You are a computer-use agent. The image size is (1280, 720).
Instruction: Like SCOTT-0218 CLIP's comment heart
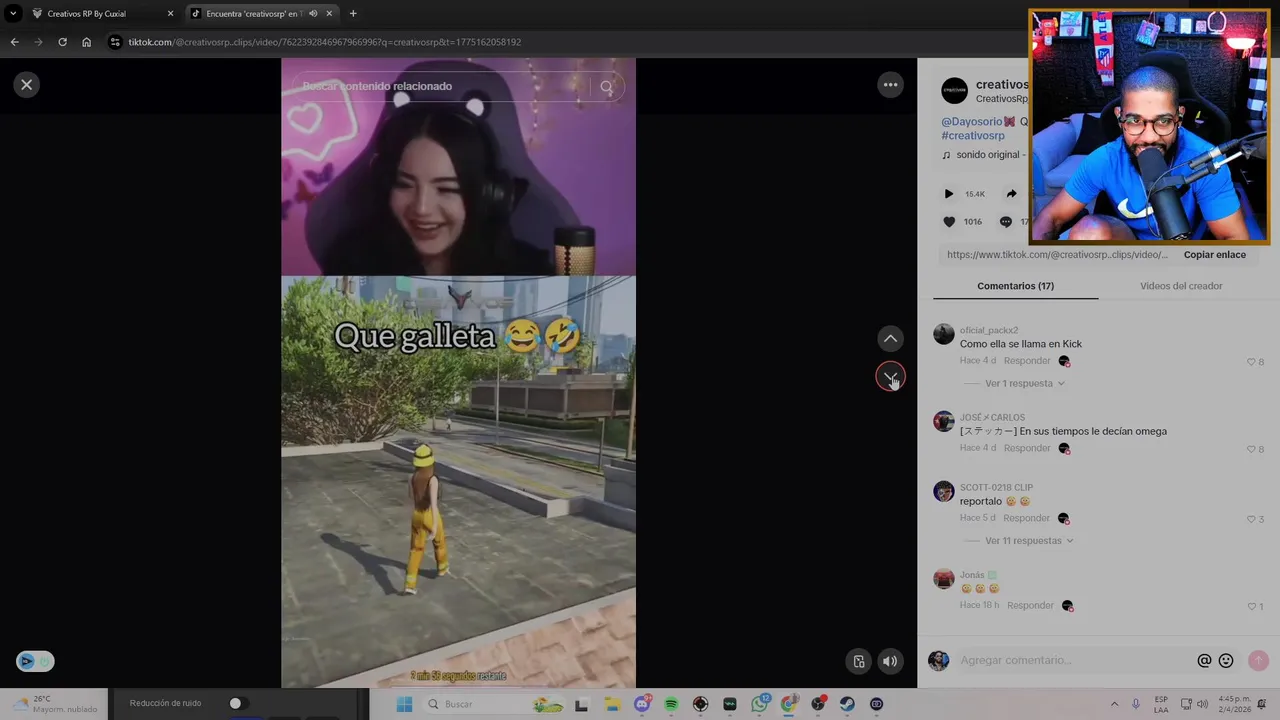[x=1251, y=519]
